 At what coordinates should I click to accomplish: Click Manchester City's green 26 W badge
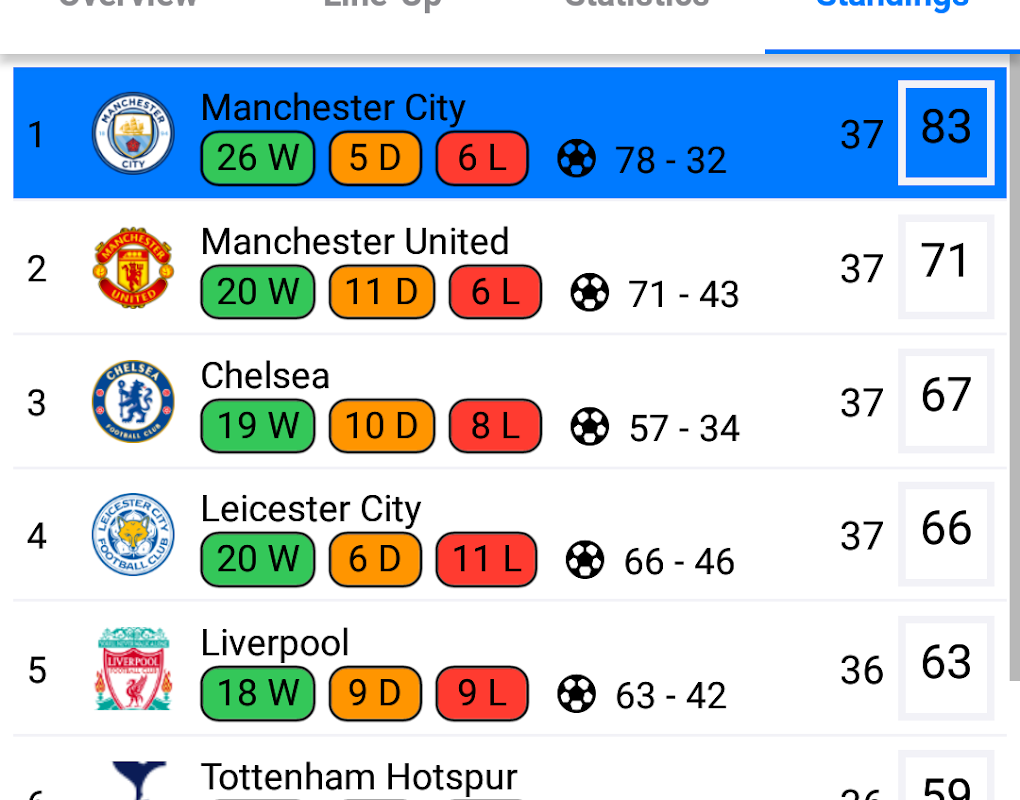[x=258, y=158]
